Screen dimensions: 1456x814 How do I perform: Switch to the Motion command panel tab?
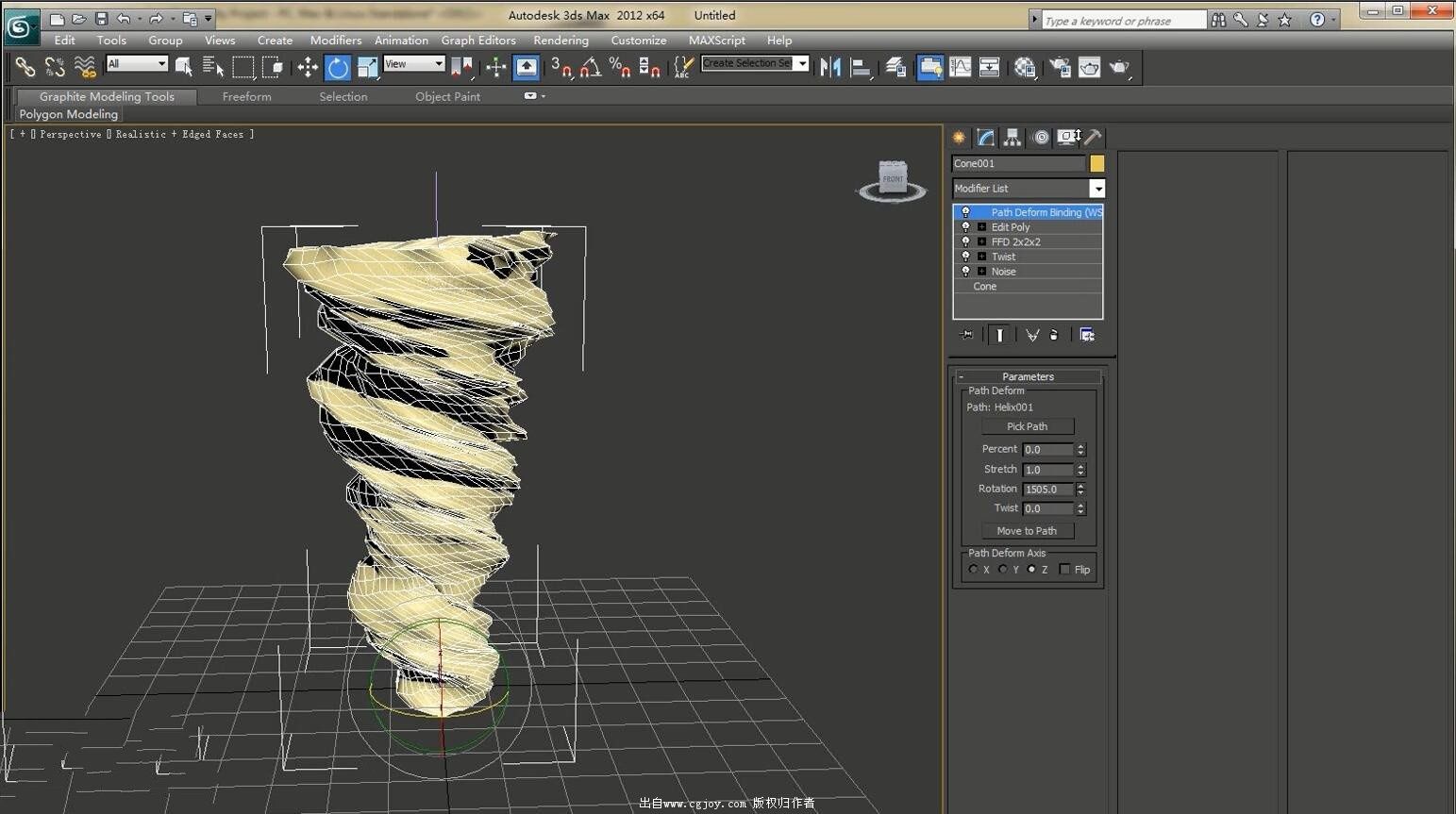(1041, 138)
